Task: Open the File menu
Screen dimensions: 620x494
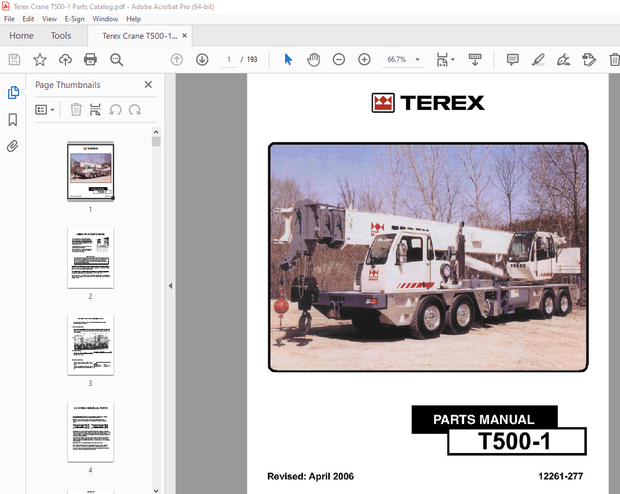Action: 9,19
